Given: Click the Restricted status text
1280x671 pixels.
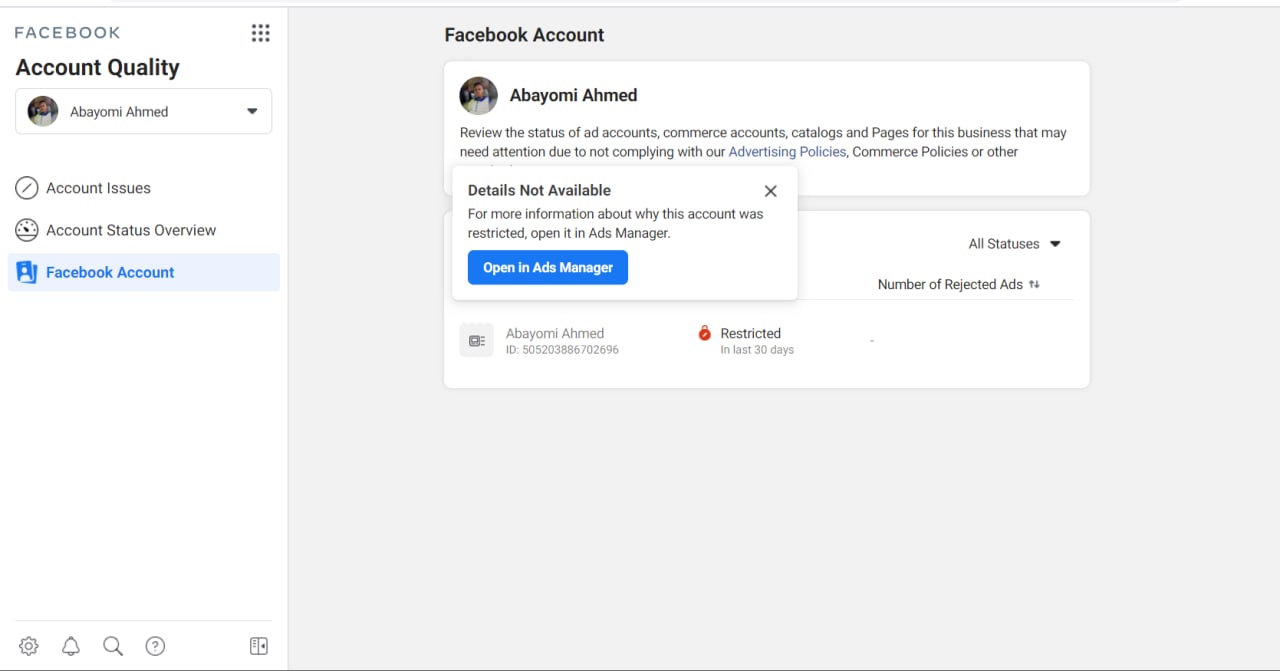Looking at the screenshot, I should (751, 333).
